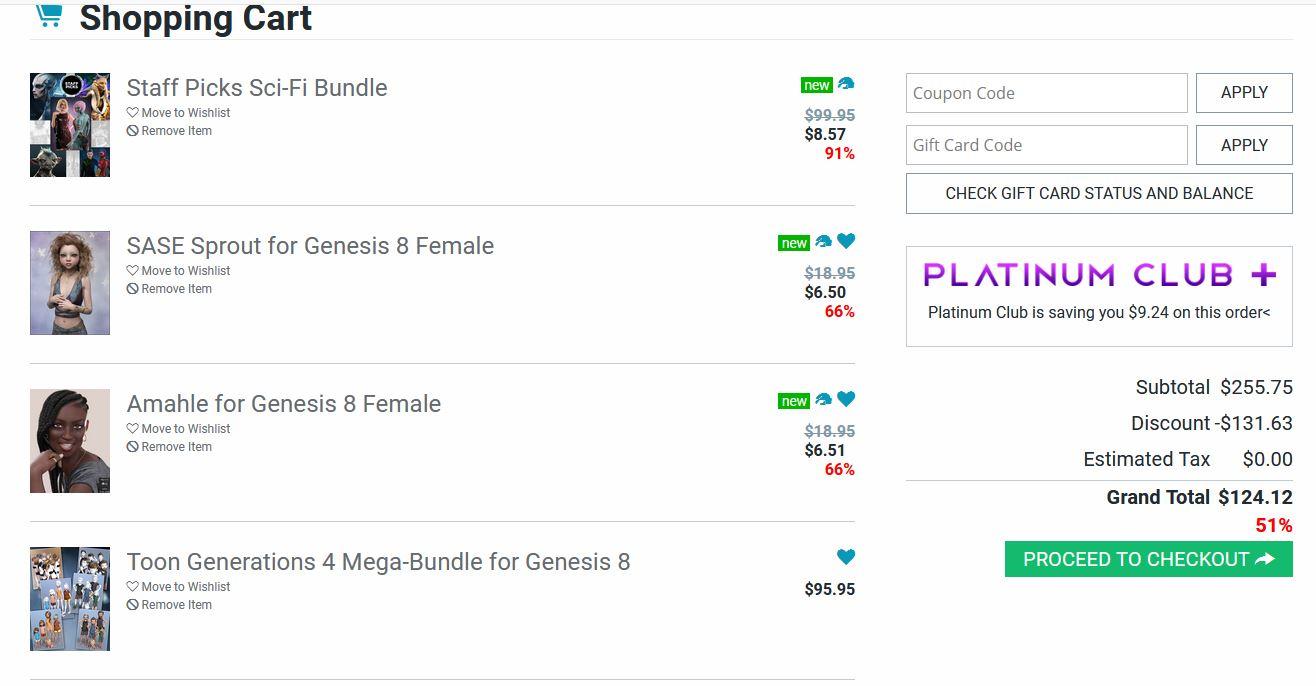
Task: Focus the Gift Card Code field
Action: 1046,145
